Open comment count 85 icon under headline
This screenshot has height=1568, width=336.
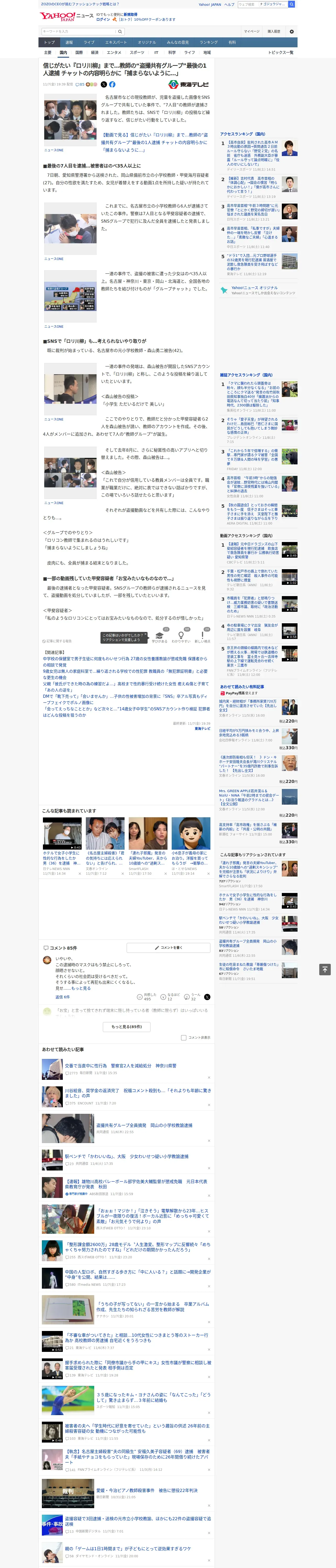coord(80,85)
